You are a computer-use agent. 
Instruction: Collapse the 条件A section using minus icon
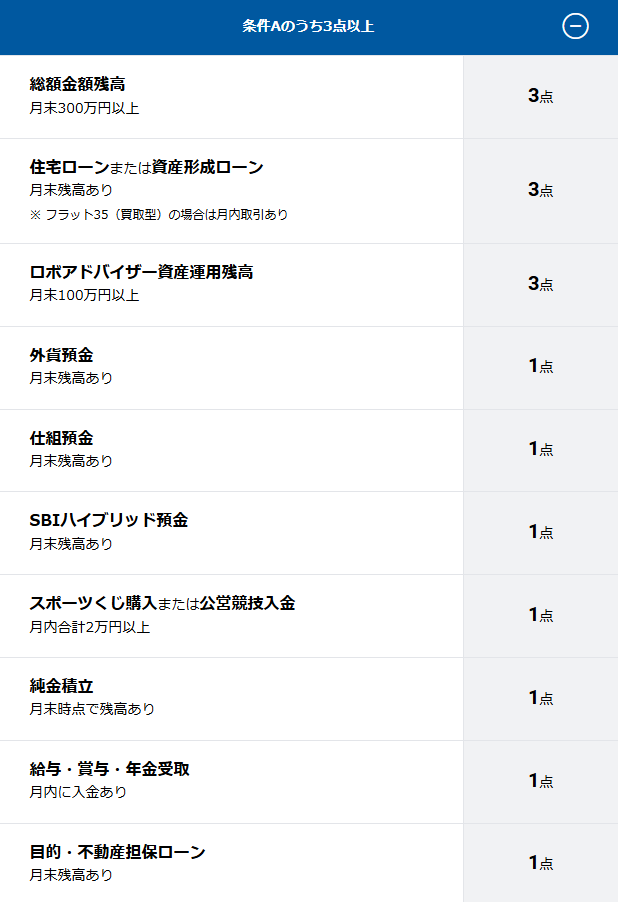pyautogui.click(x=575, y=27)
